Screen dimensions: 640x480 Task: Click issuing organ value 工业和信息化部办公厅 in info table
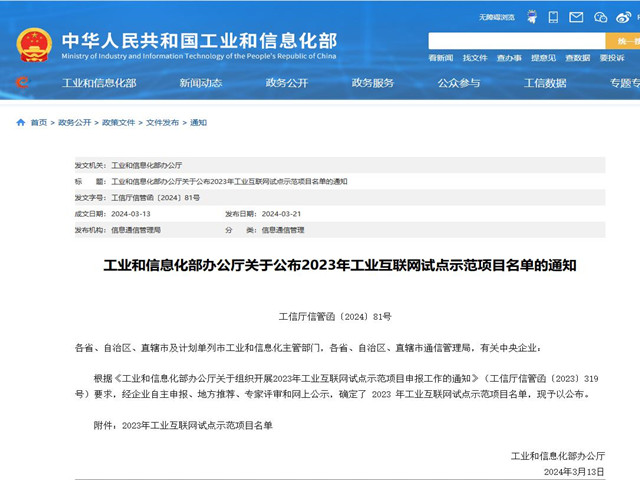(147, 165)
